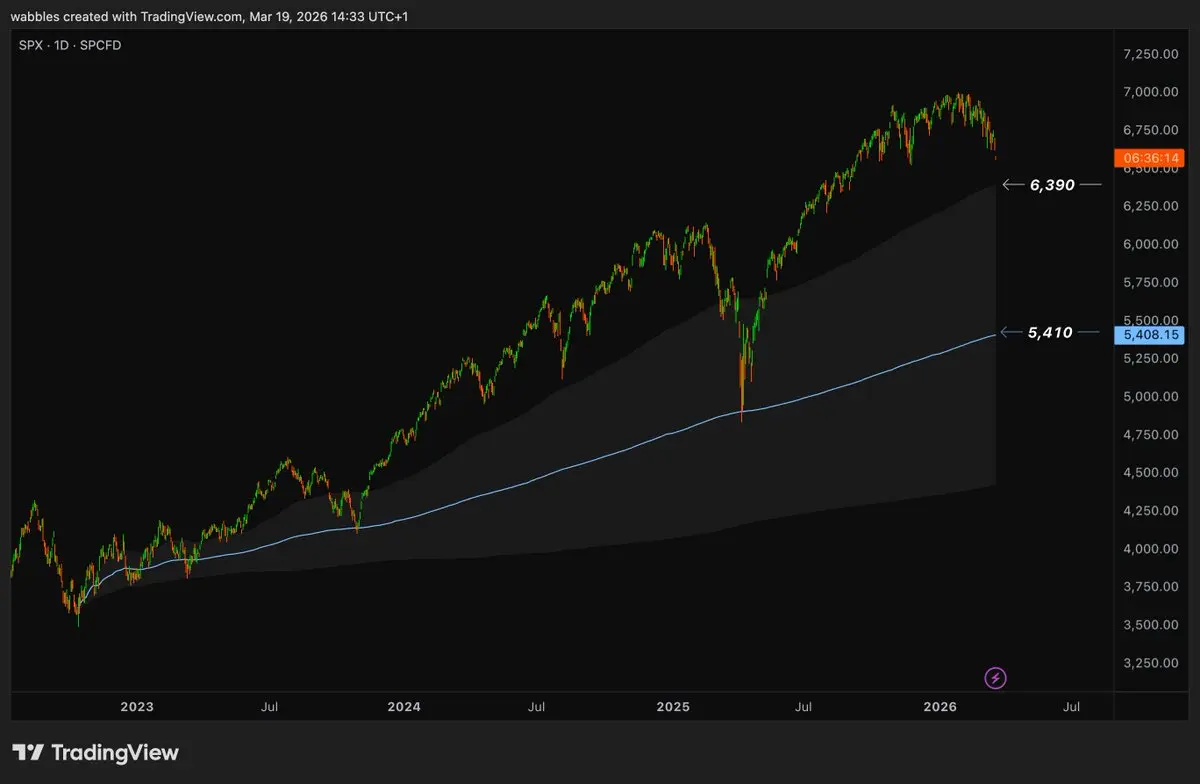Click the 6,250.00 price axis label
Screen dimensions: 1200x784
1149,206
